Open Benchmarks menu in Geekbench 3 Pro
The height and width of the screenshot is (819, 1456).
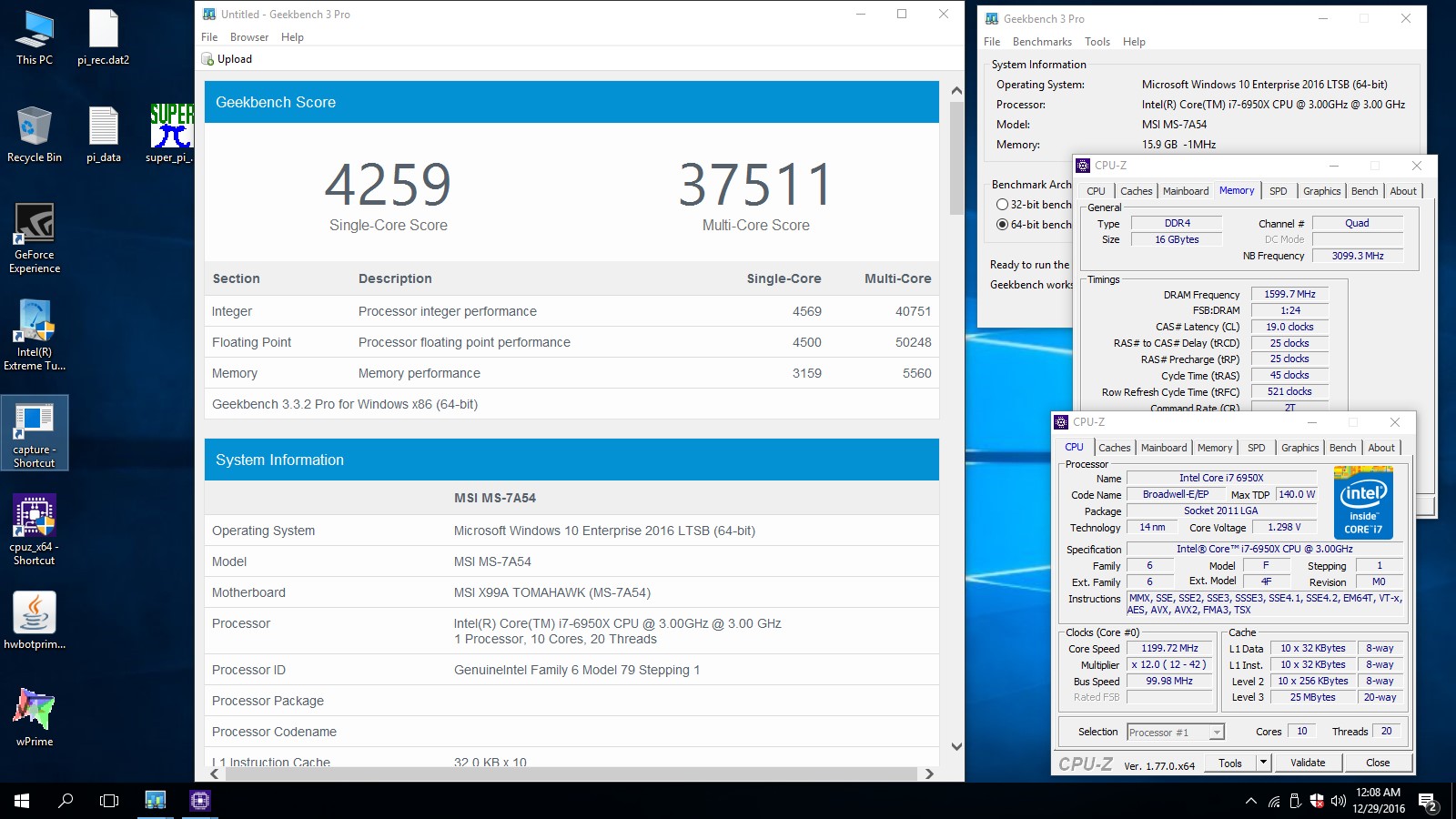point(1042,42)
